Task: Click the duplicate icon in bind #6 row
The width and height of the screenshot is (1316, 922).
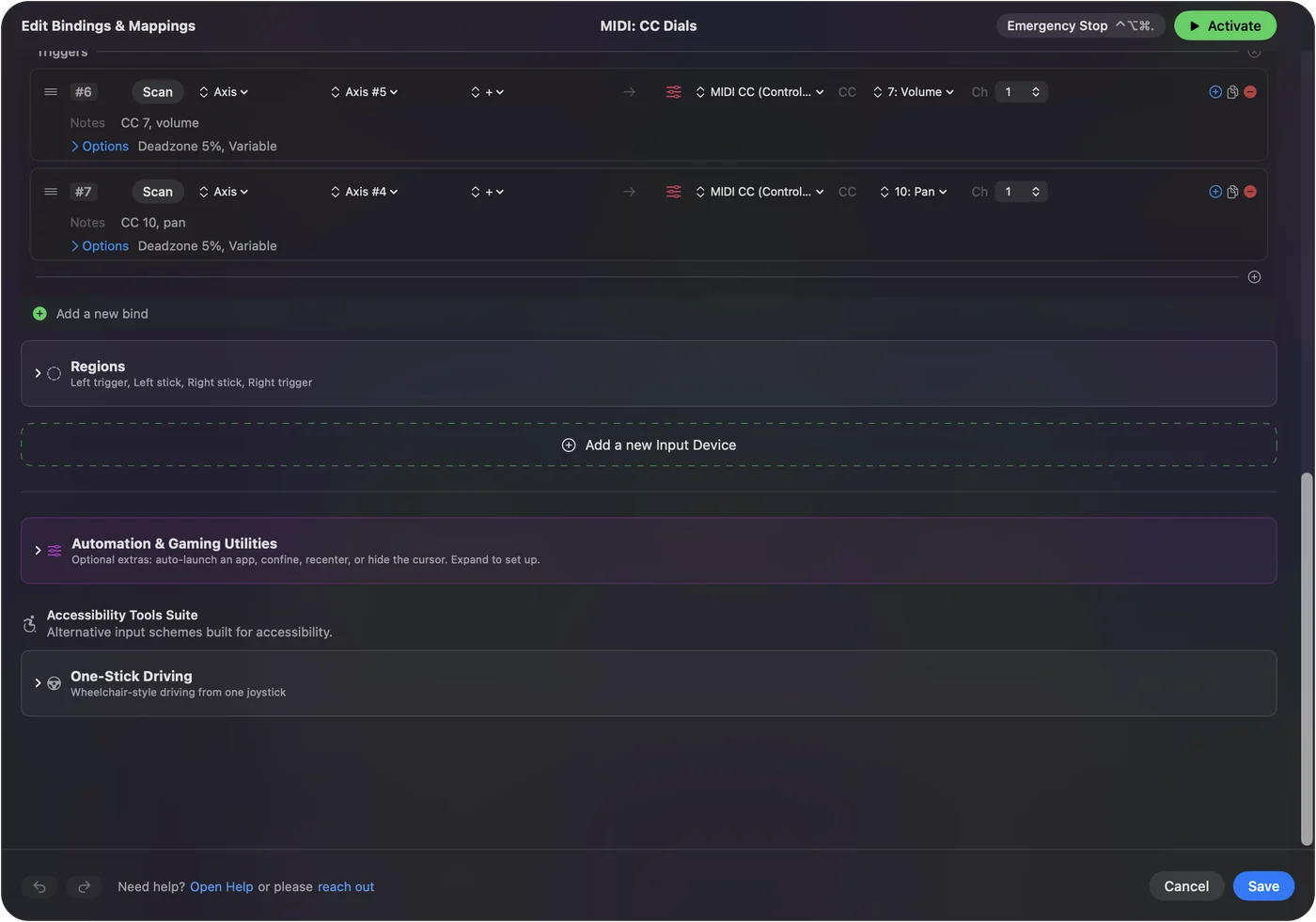Action: [x=1232, y=92]
